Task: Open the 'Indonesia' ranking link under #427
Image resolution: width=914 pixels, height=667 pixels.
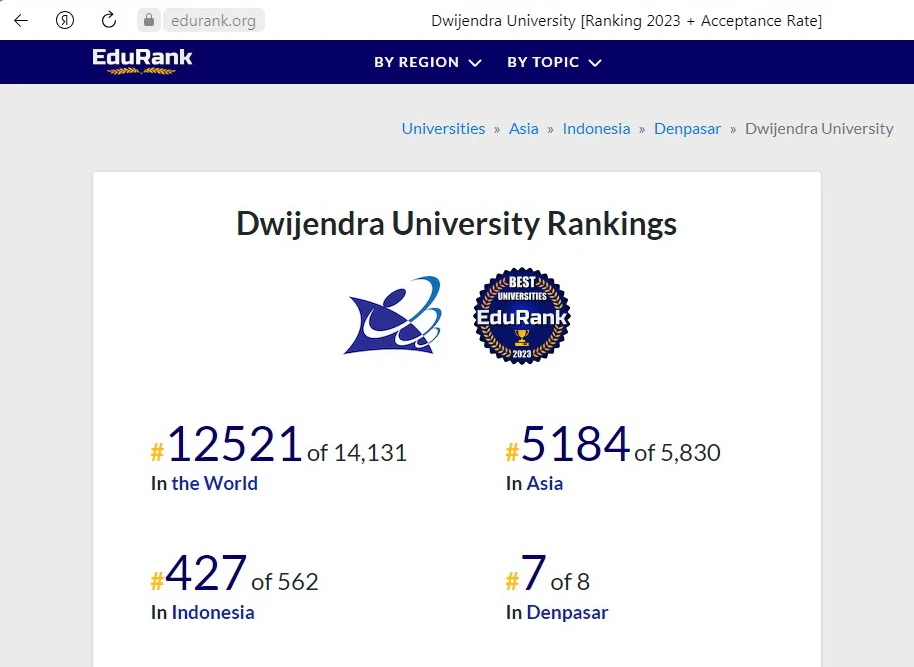Action: [213, 612]
